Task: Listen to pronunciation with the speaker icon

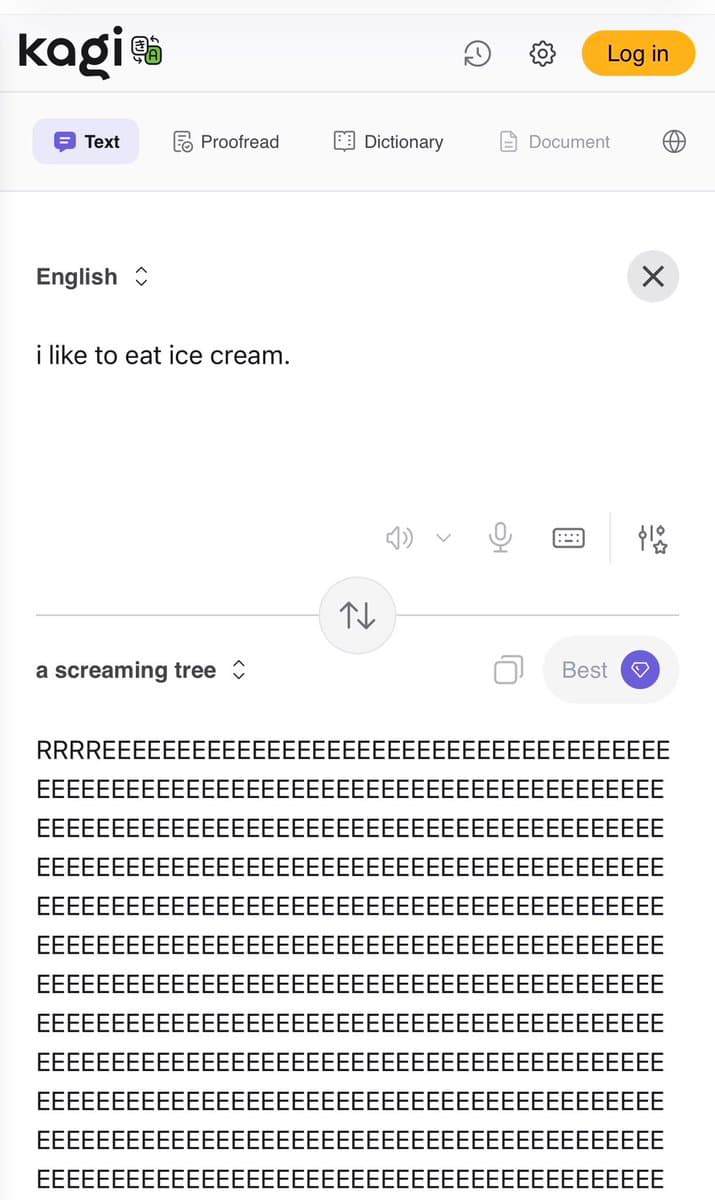Action: click(x=399, y=537)
